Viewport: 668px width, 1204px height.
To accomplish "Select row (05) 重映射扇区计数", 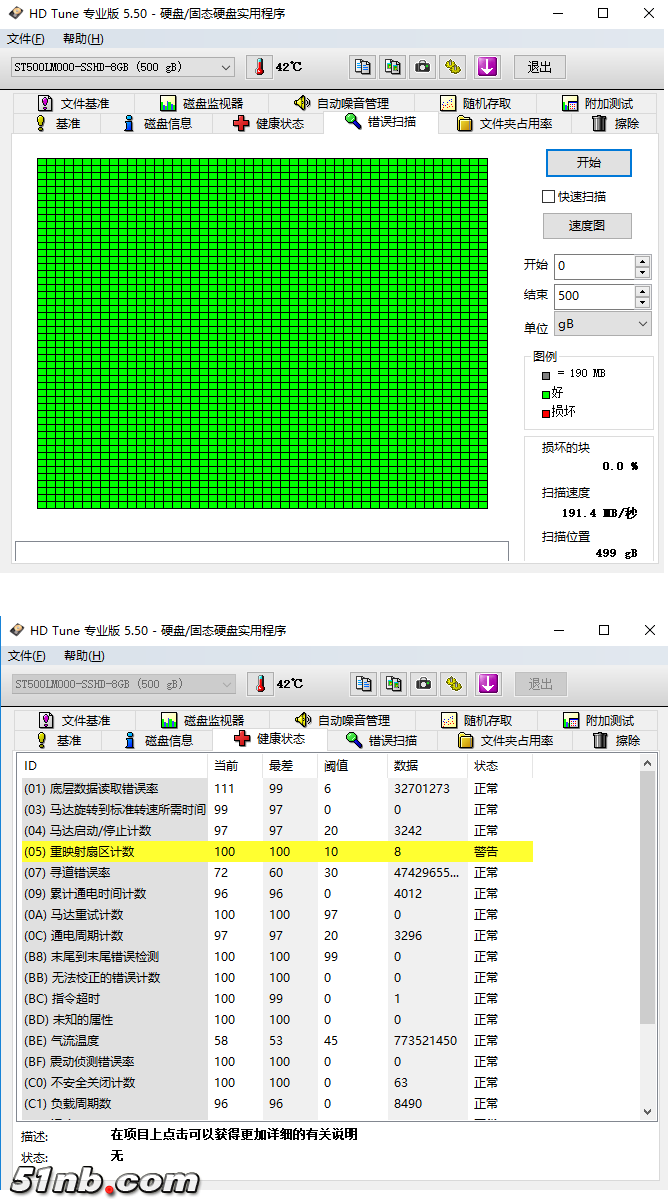I will pyautogui.click(x=277, y=851).
